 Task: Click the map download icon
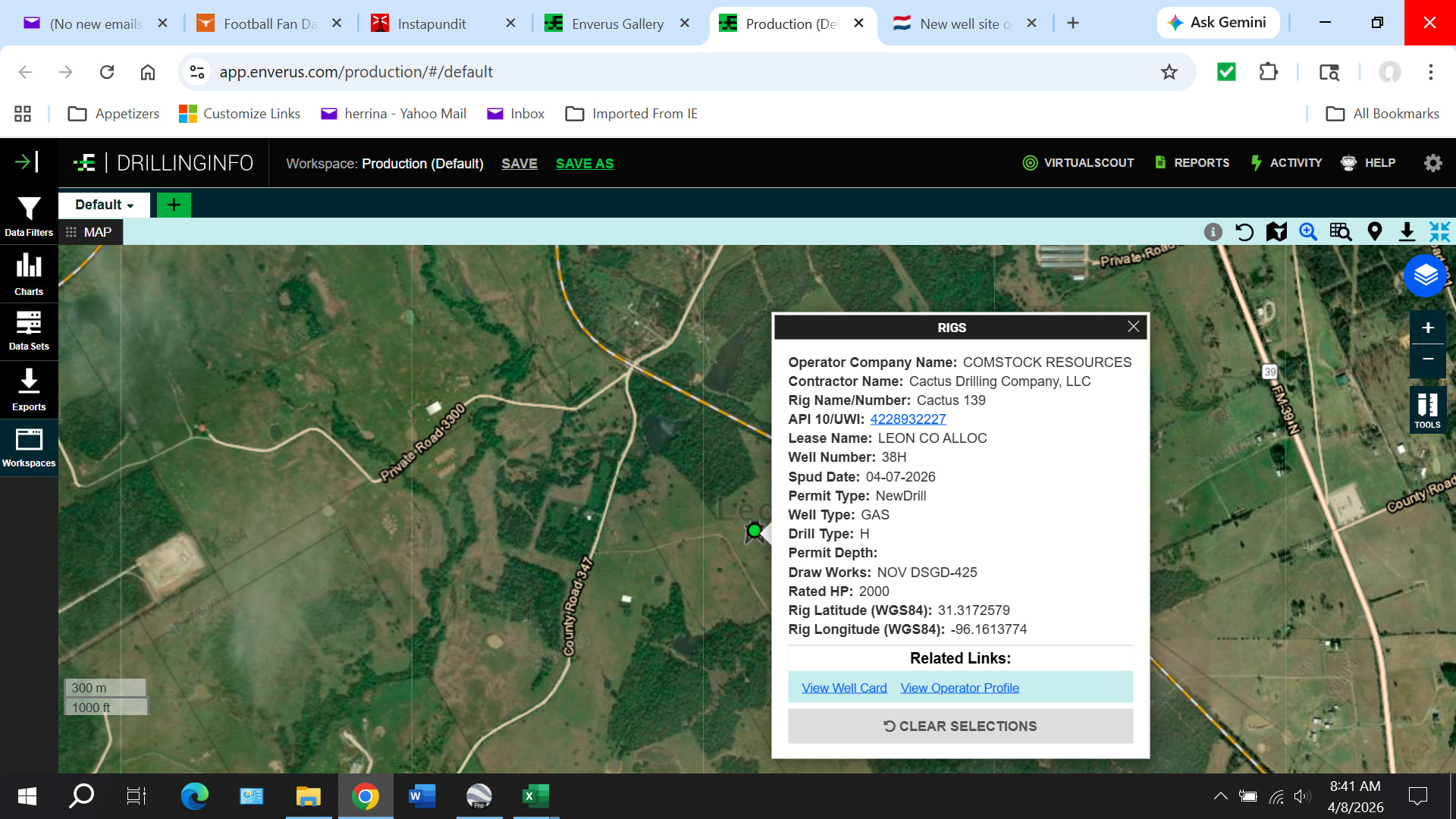click(x=1407, y=232)
